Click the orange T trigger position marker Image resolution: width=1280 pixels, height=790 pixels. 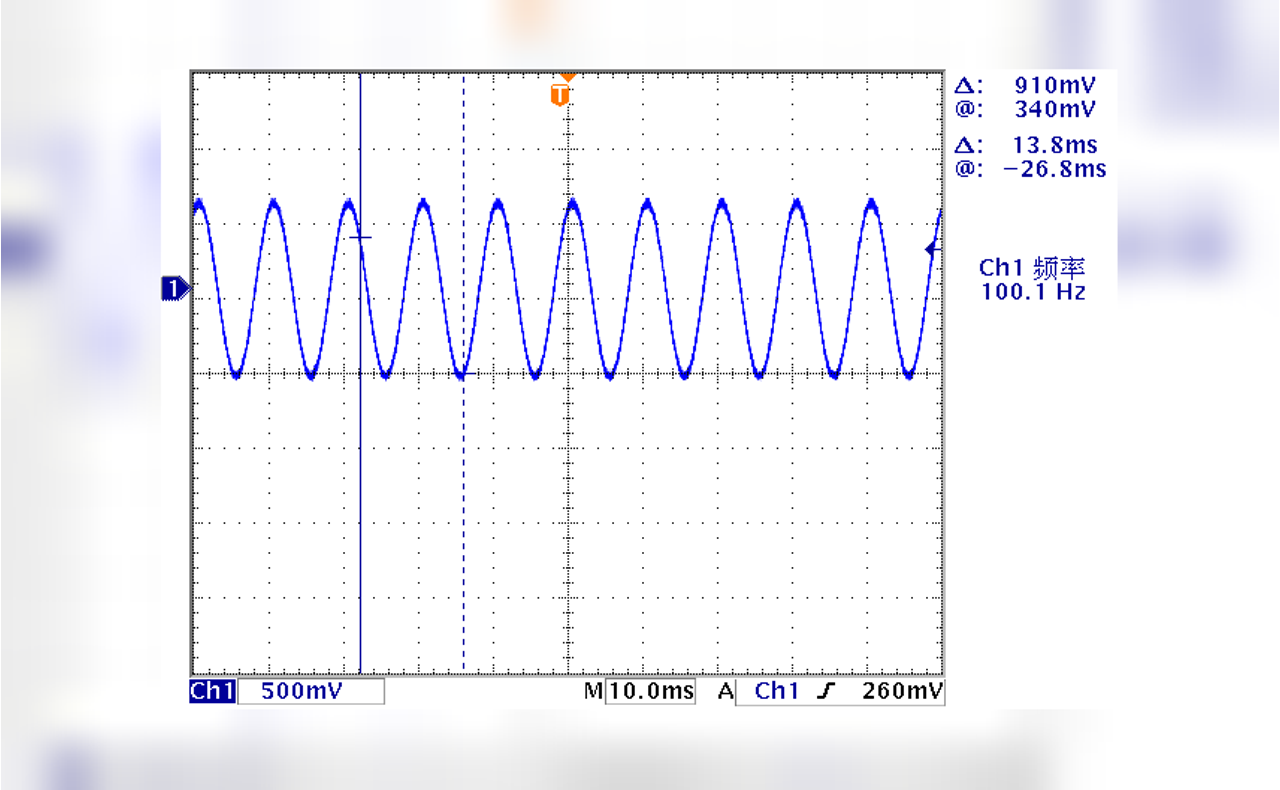tap(560, 94)
